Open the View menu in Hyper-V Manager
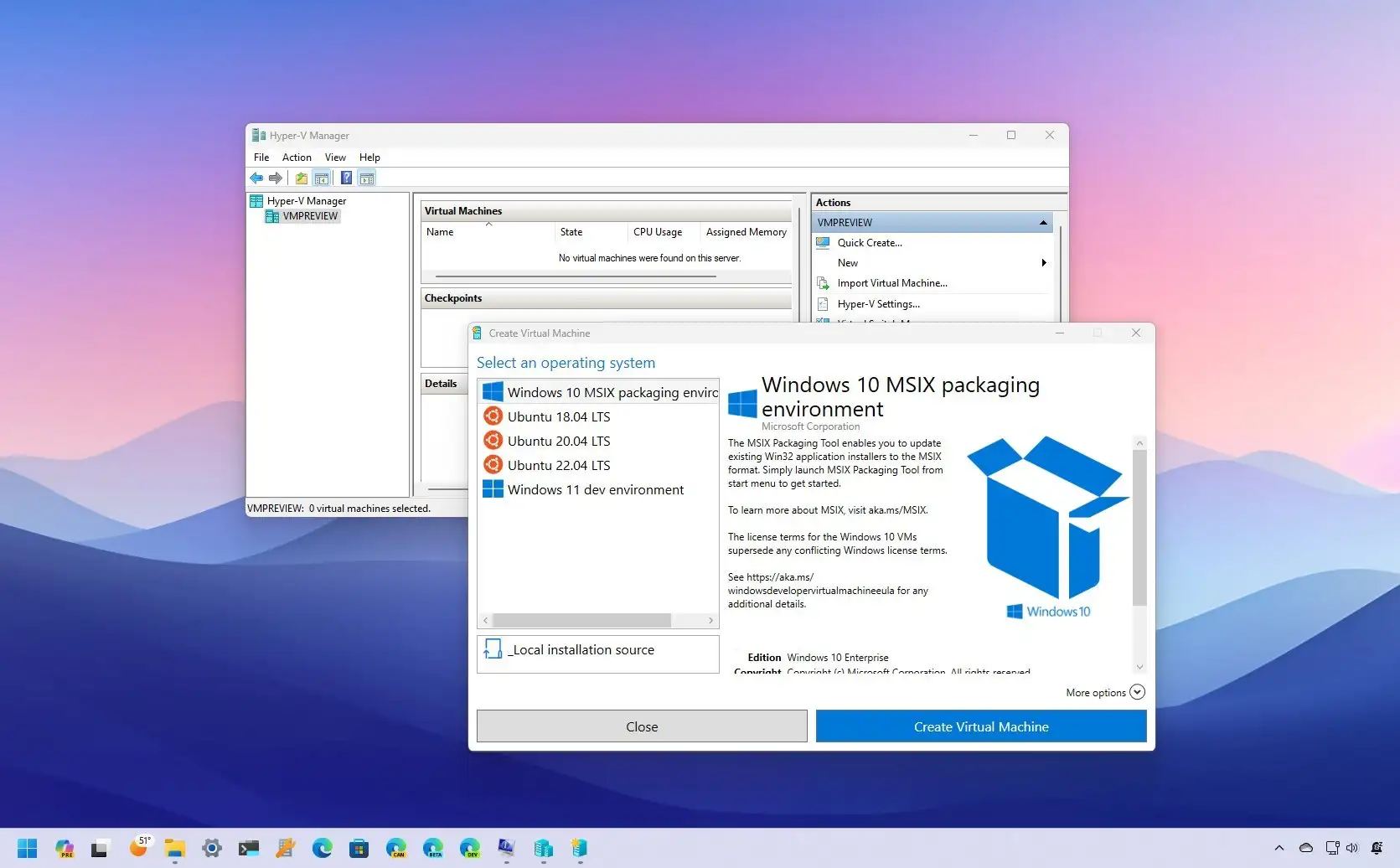 tap(335, 157)
